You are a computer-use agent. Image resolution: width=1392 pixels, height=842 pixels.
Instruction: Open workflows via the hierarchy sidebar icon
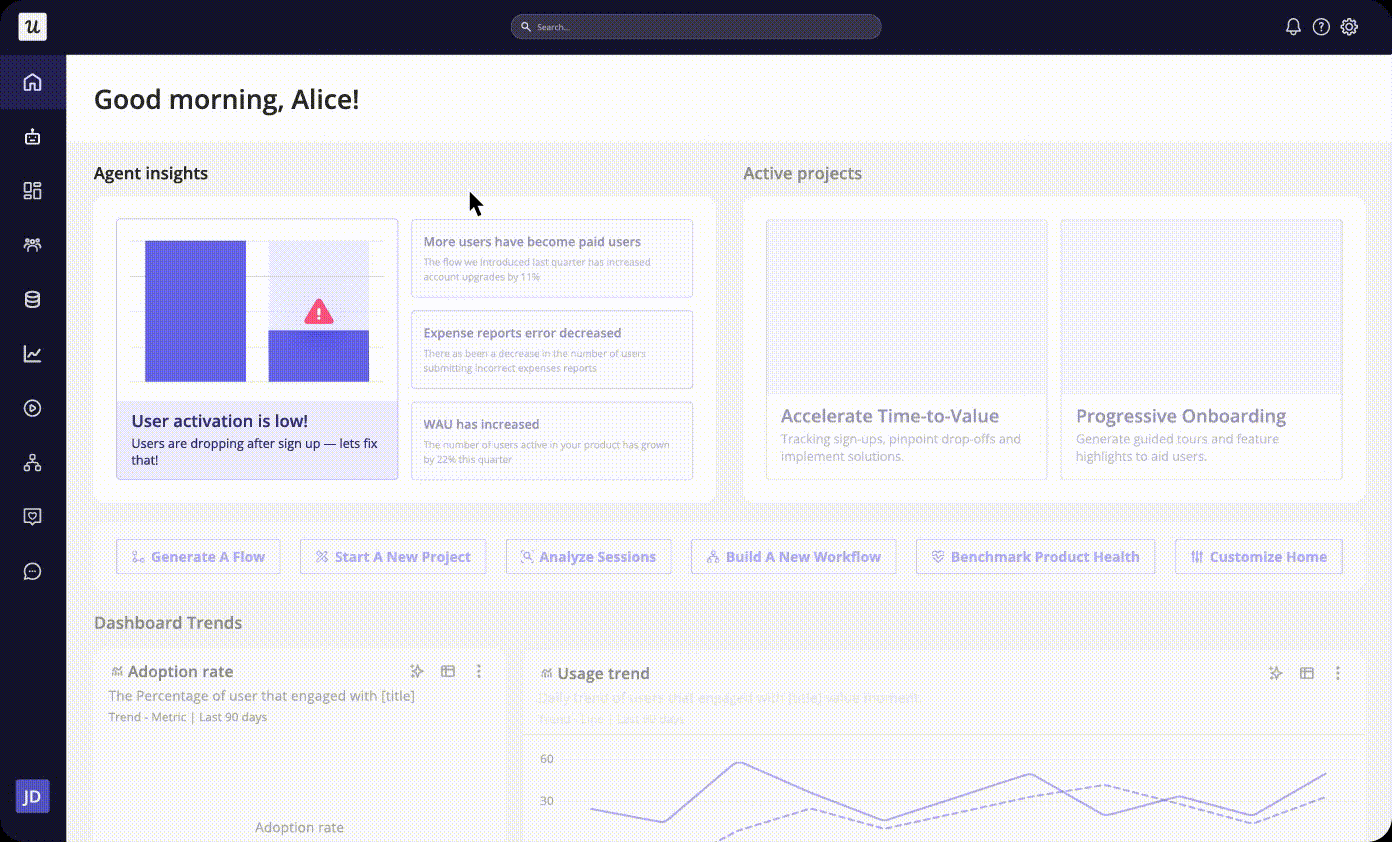coord(32,462)
